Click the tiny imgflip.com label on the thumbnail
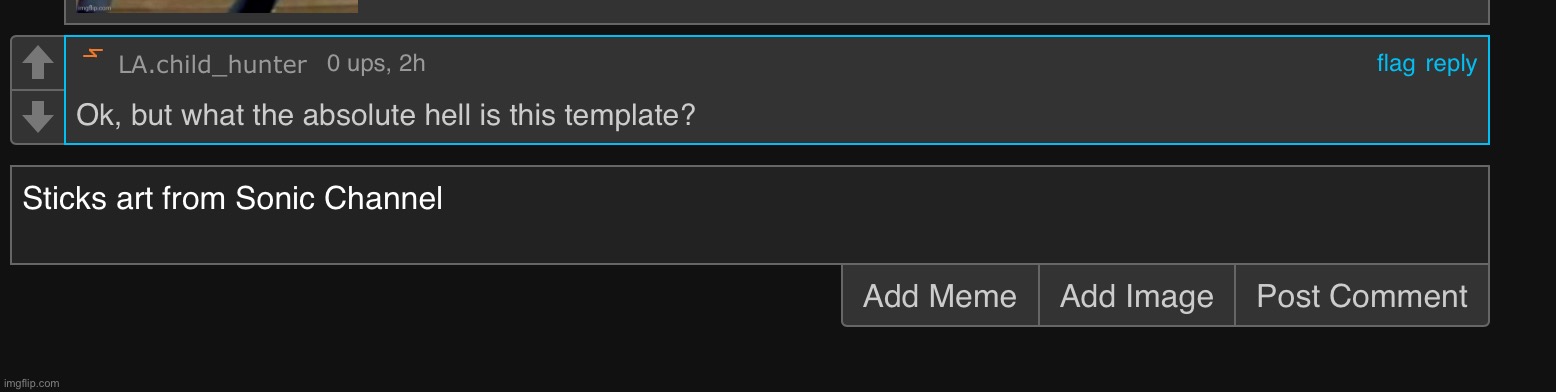This screenshot has height=392, width=1556. pos(92,9)
